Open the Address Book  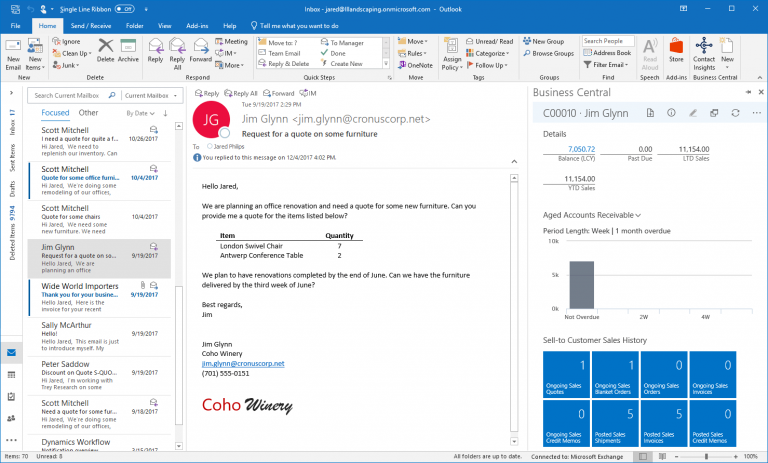click(607, 53)
